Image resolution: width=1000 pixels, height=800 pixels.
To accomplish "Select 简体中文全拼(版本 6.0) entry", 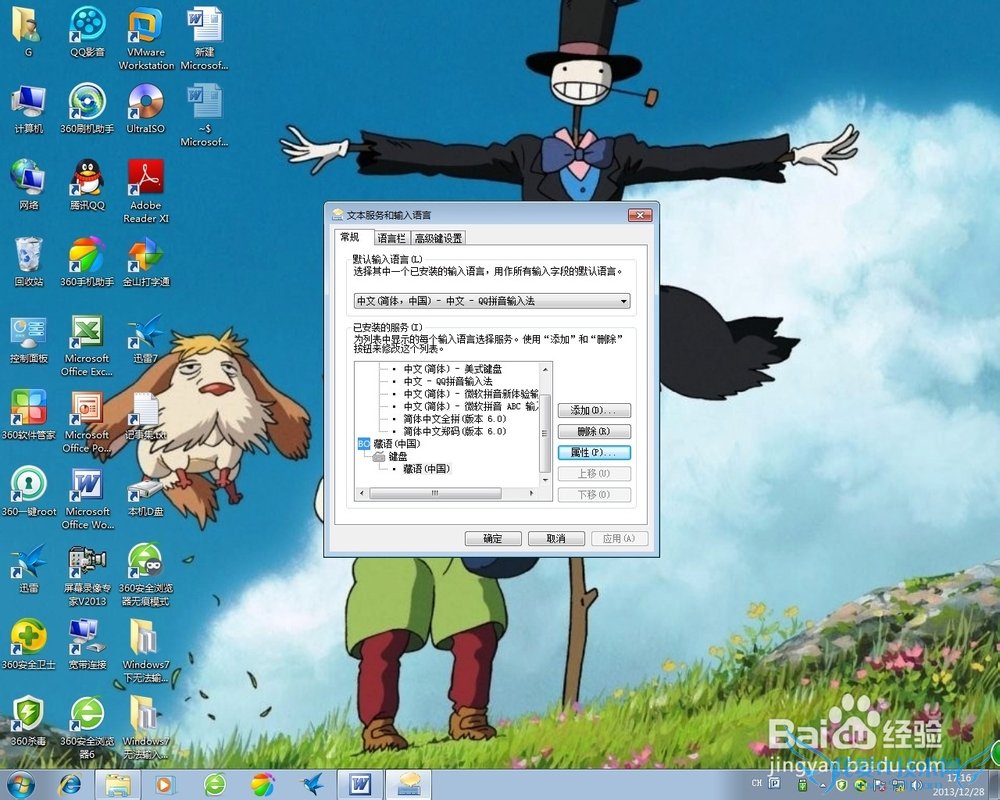I will coord(455,419).
